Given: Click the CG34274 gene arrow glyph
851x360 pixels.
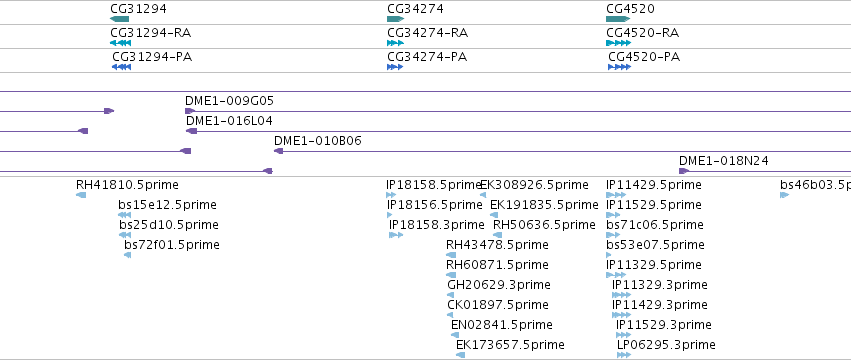Looking at the screenshot, I should click(x=396, y=19).
